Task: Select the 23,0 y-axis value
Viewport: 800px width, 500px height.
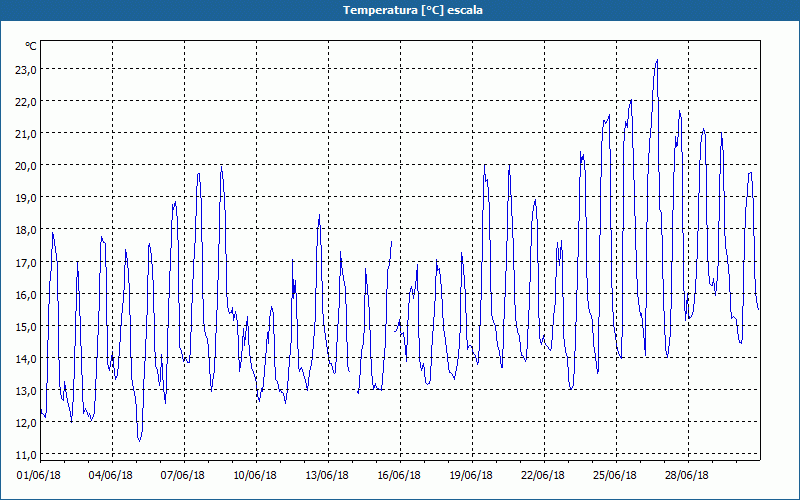Action: pyautogui.click(x=26, y=70)
